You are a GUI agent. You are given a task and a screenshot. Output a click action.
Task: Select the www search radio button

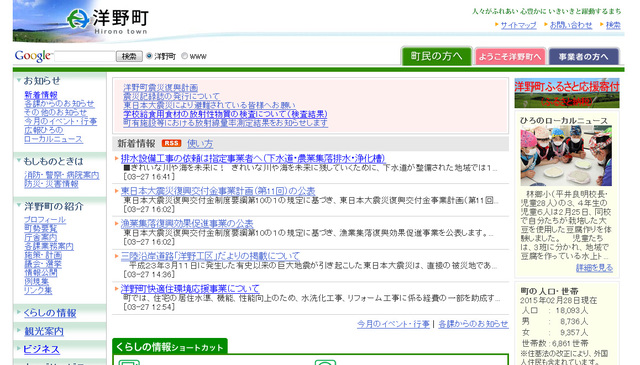(184, 56)
